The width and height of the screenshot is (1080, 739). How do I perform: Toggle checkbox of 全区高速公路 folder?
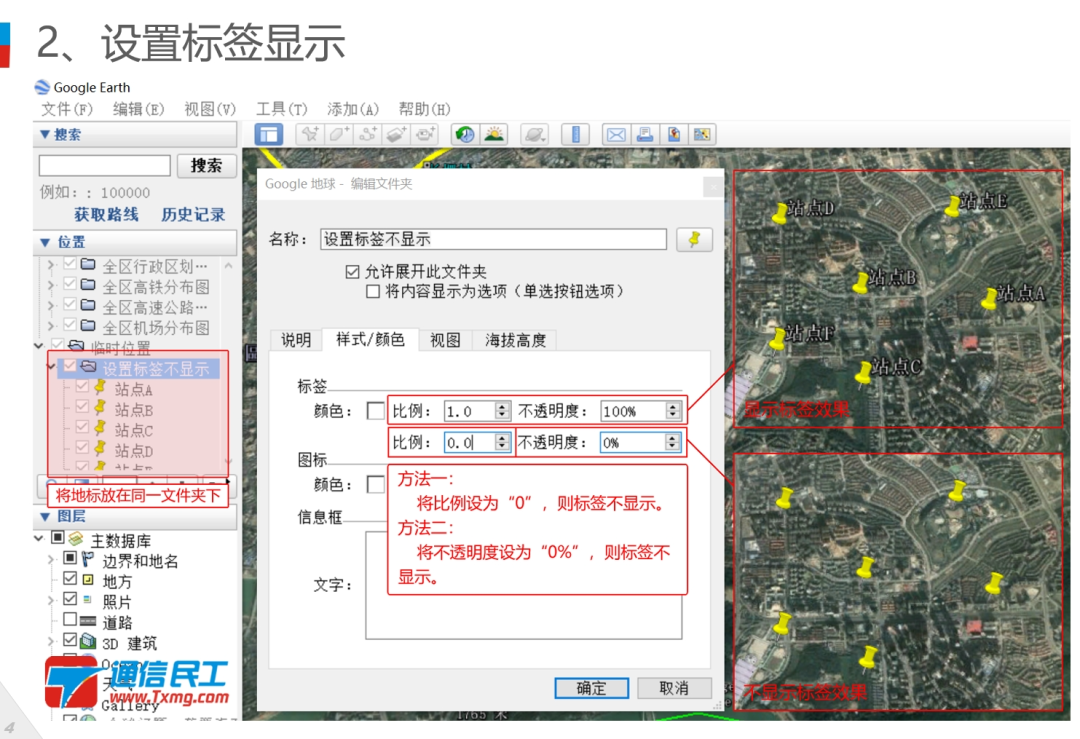click(x=70, y=304)
